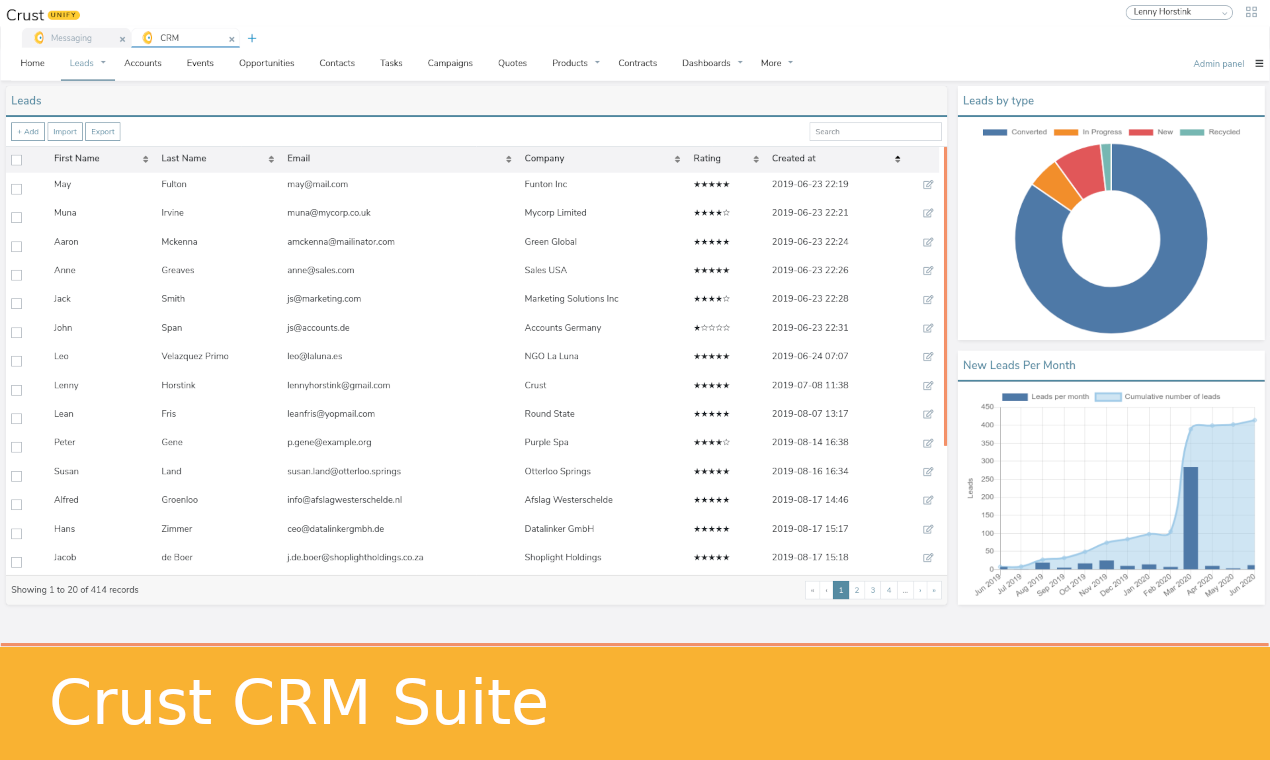Image resolution: width=1270 pixels, height=760 pixels.
Task: Open the Opportunities section
Action: [x=267, y=63]
